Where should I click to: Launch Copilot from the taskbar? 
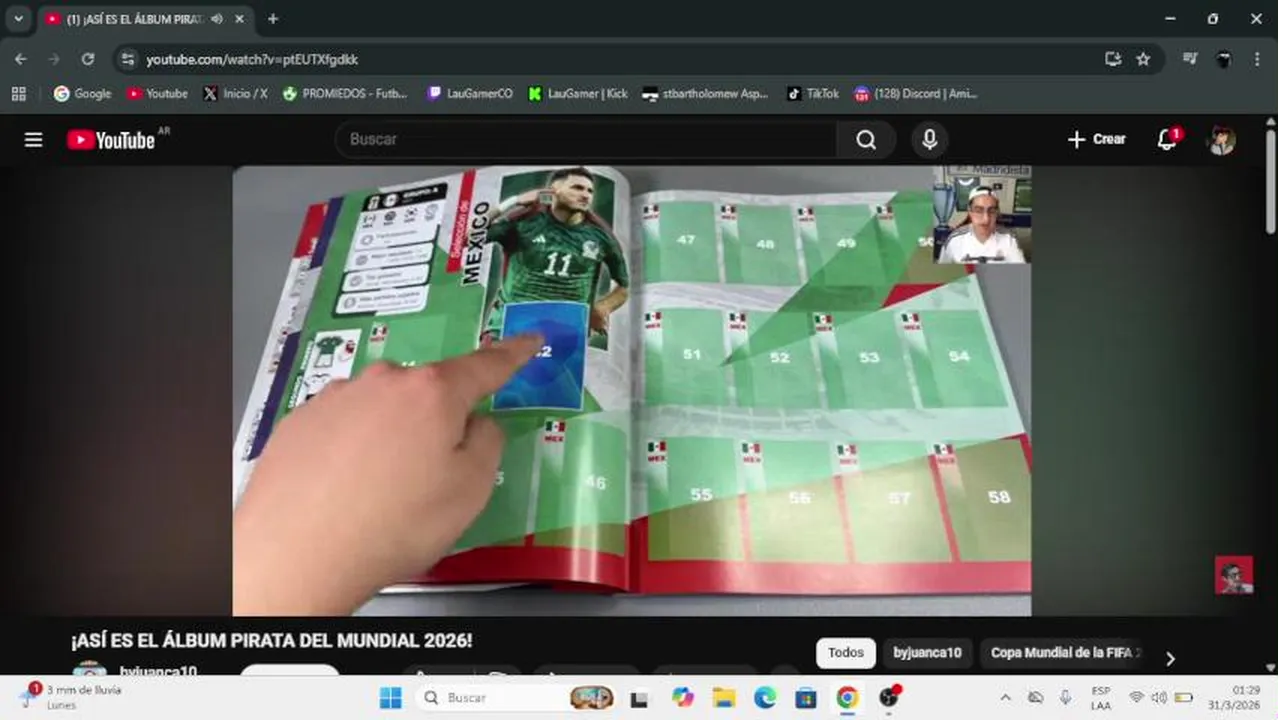coord(683,697)
